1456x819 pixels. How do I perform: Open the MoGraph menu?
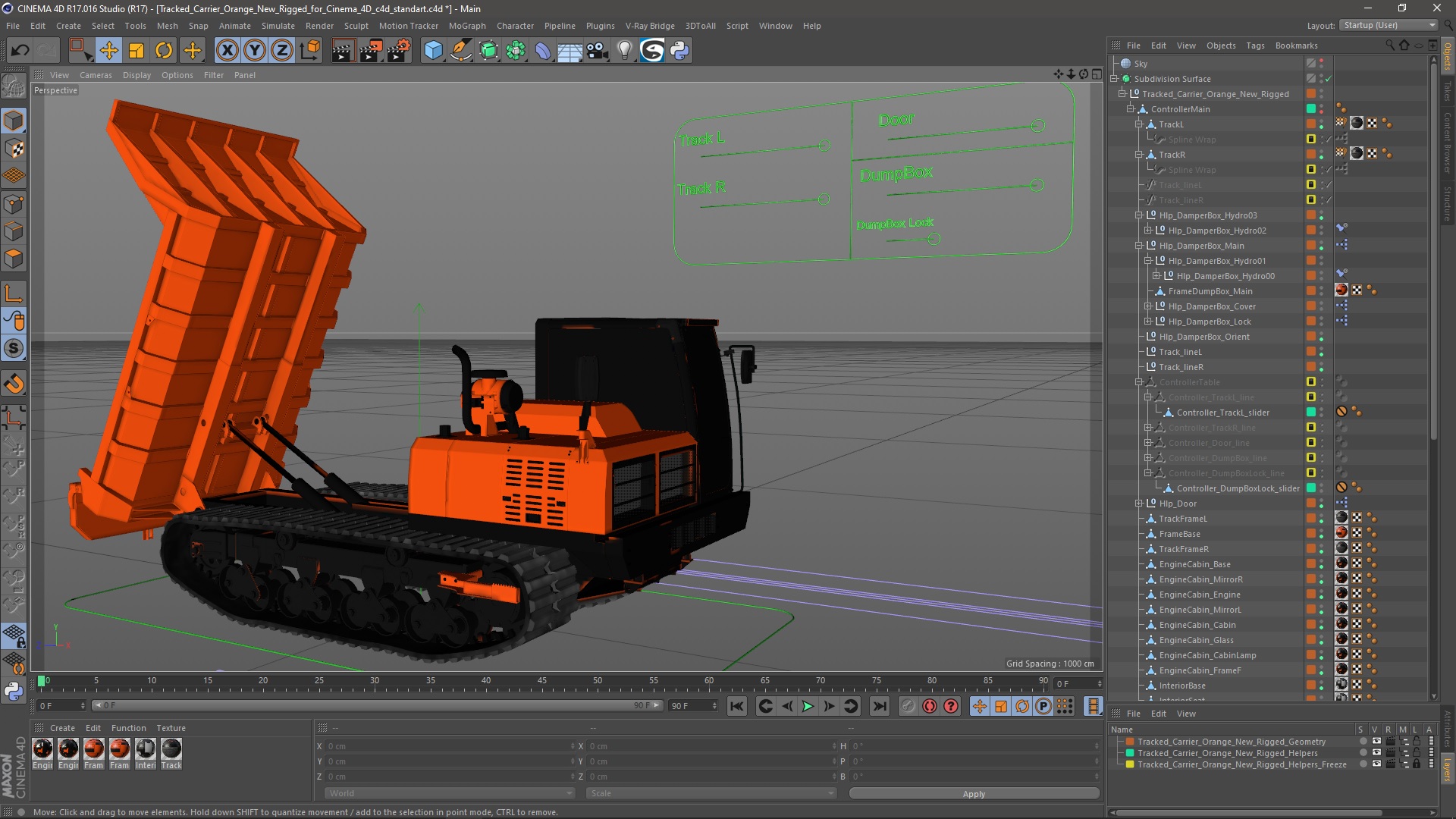click(x=466, y=26)
